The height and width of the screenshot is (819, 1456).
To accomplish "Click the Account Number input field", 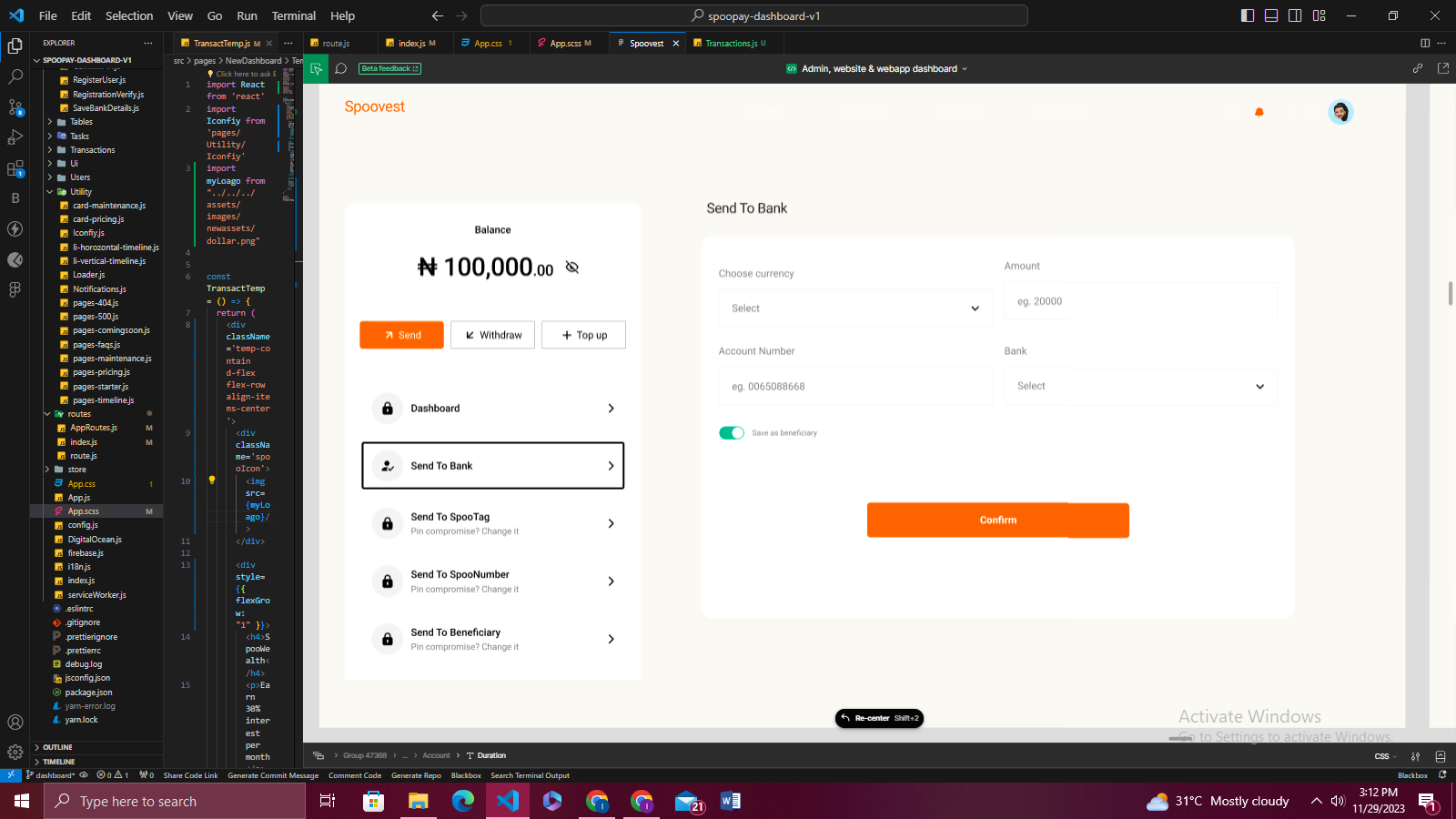I will 855,386.
